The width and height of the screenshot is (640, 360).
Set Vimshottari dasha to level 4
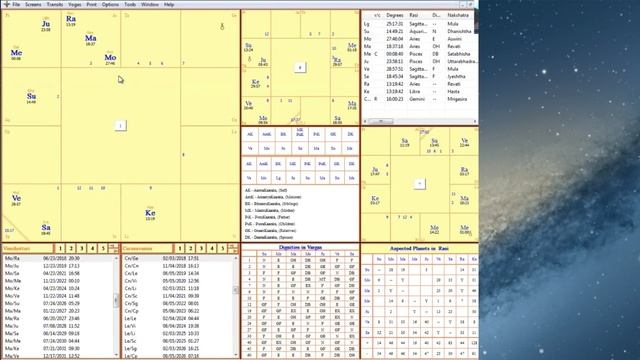tap(92, 248)
